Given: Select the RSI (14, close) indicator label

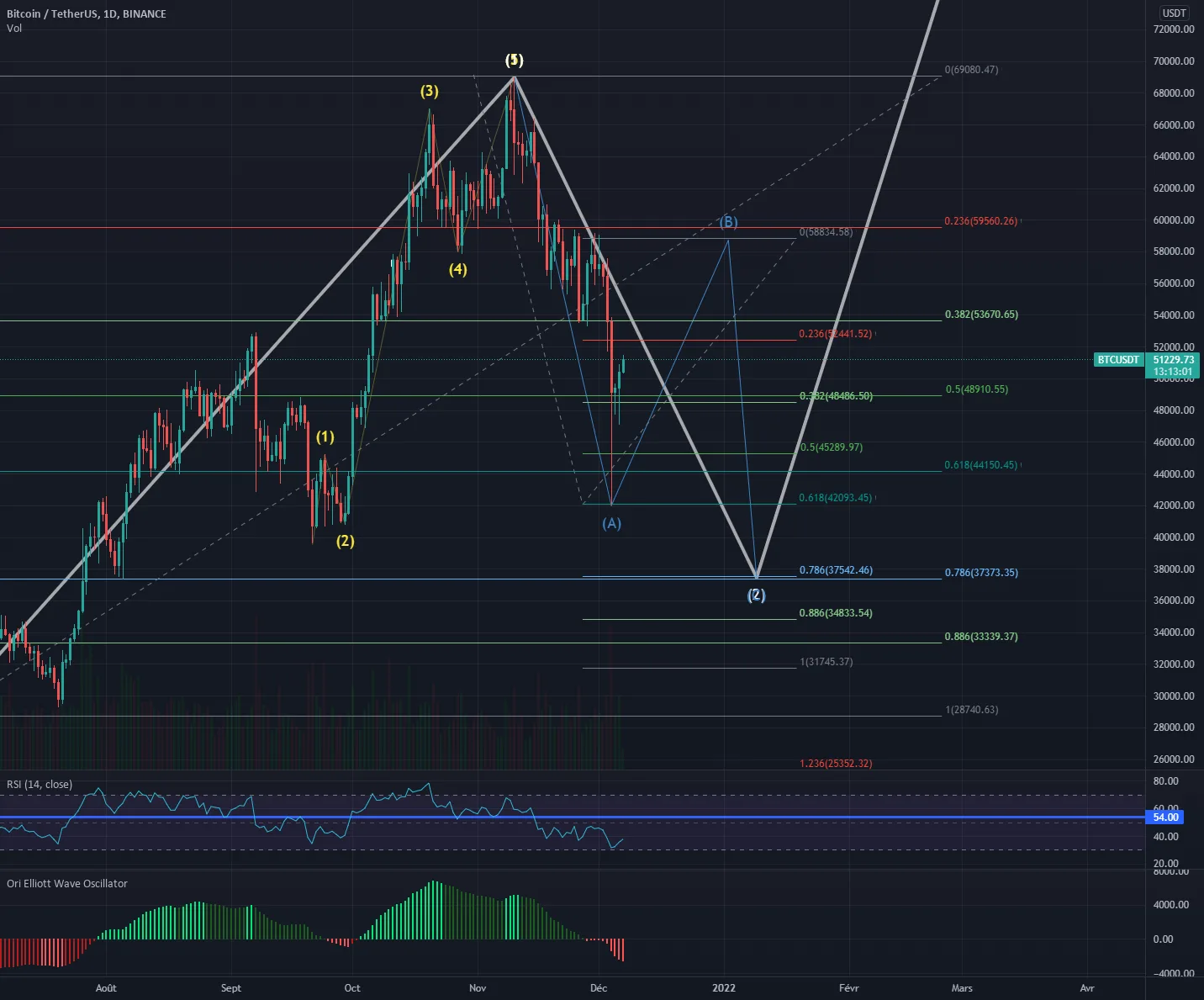Looking at the screenshot, I should 40,785.
